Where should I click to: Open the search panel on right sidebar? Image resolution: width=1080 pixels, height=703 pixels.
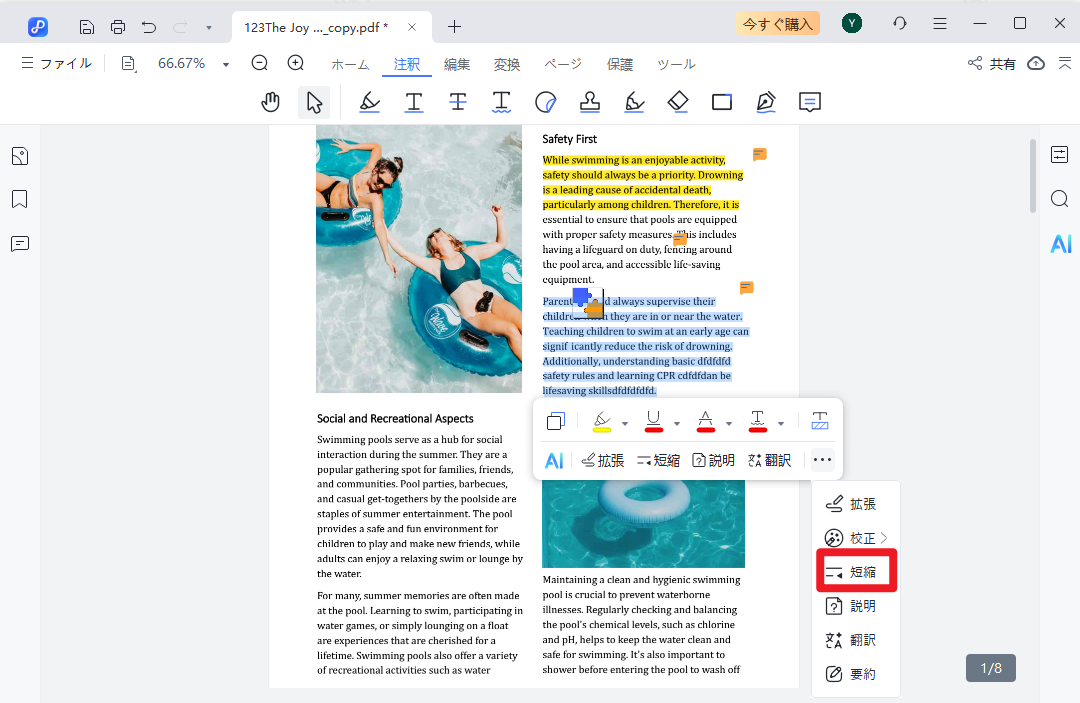coord(1060,199)
